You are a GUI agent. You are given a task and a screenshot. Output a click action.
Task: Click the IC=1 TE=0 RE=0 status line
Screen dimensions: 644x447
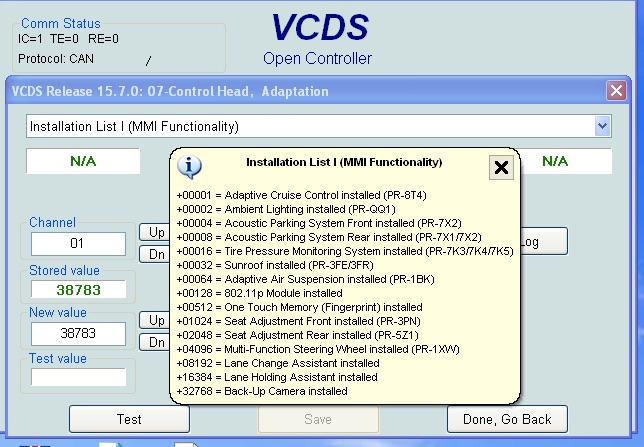[68, 39]
